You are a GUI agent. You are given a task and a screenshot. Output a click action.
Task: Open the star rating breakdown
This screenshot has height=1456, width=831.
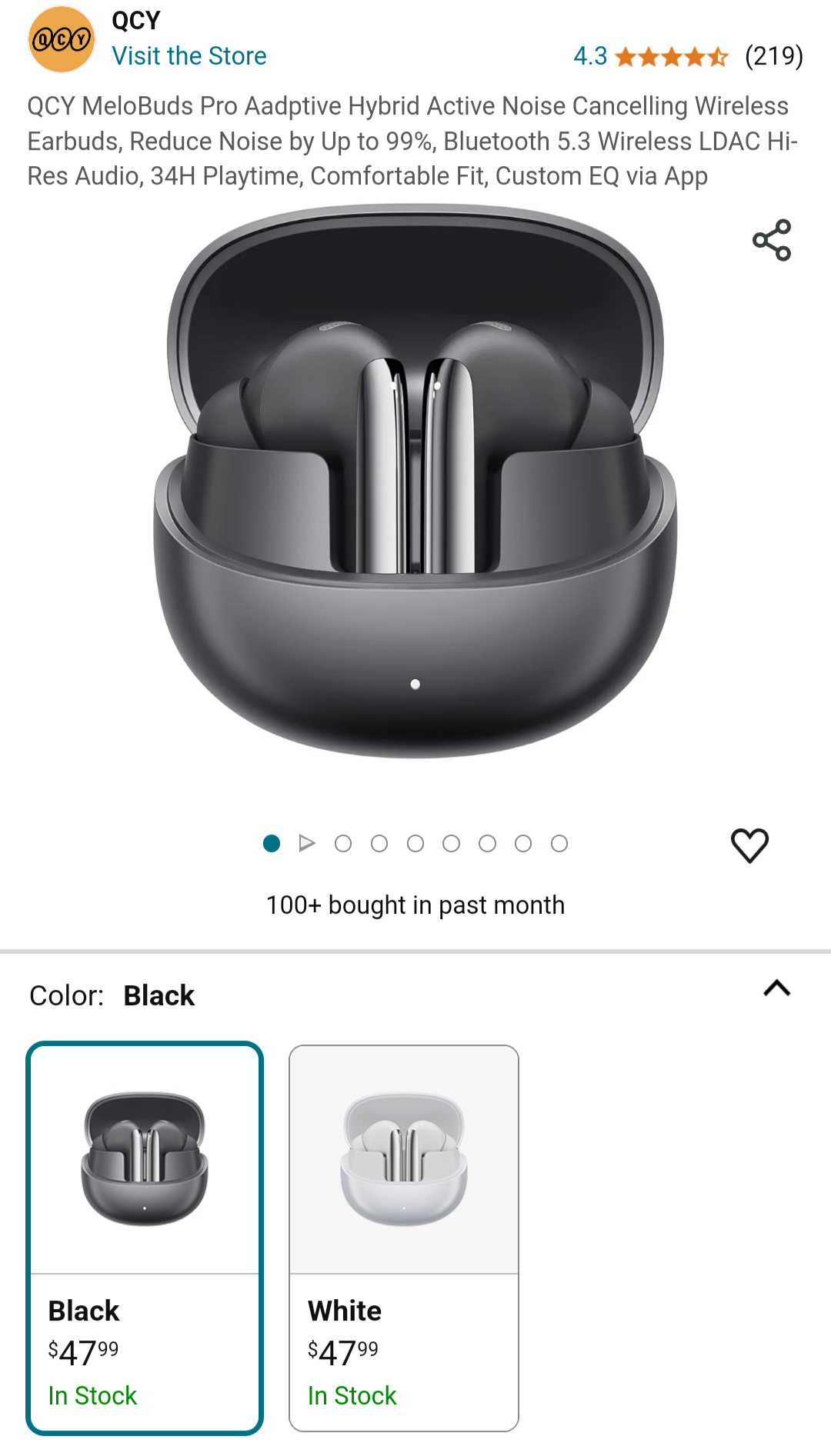click(672, 56)
